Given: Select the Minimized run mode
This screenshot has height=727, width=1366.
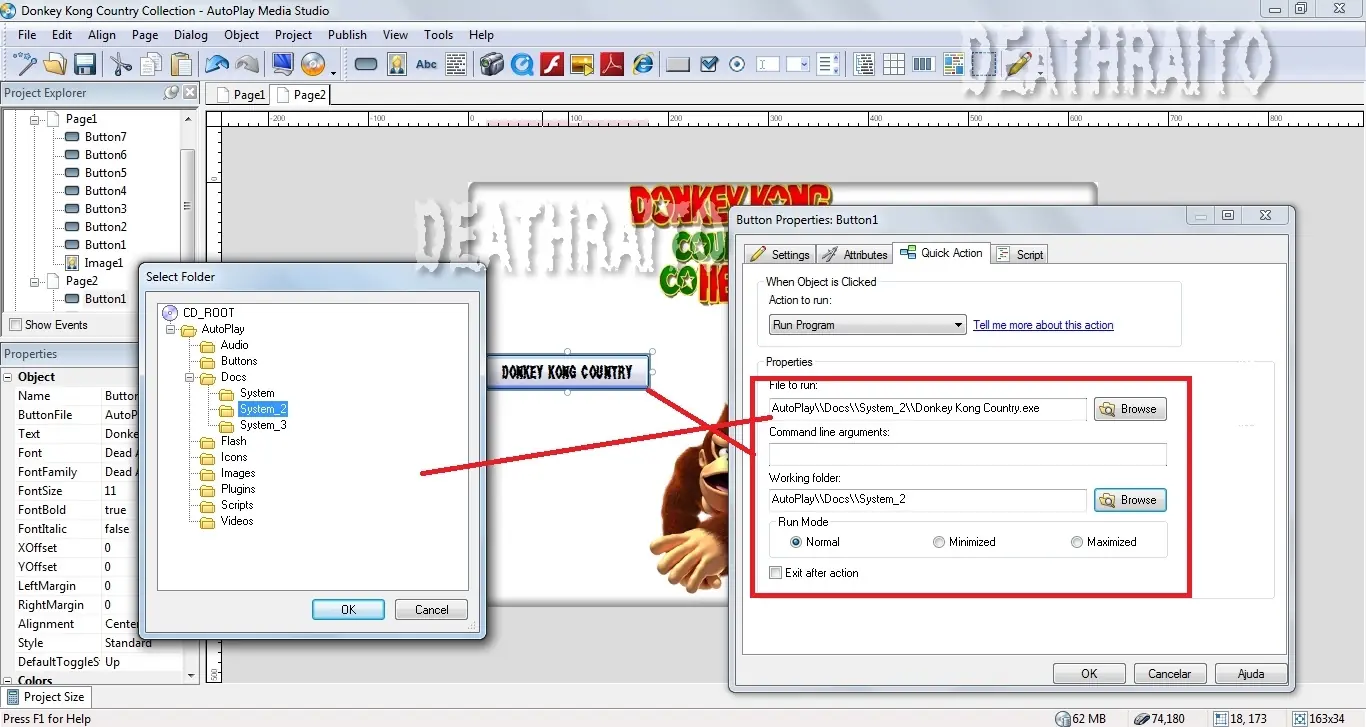Looking at the screenshot, I should (938, 542).
